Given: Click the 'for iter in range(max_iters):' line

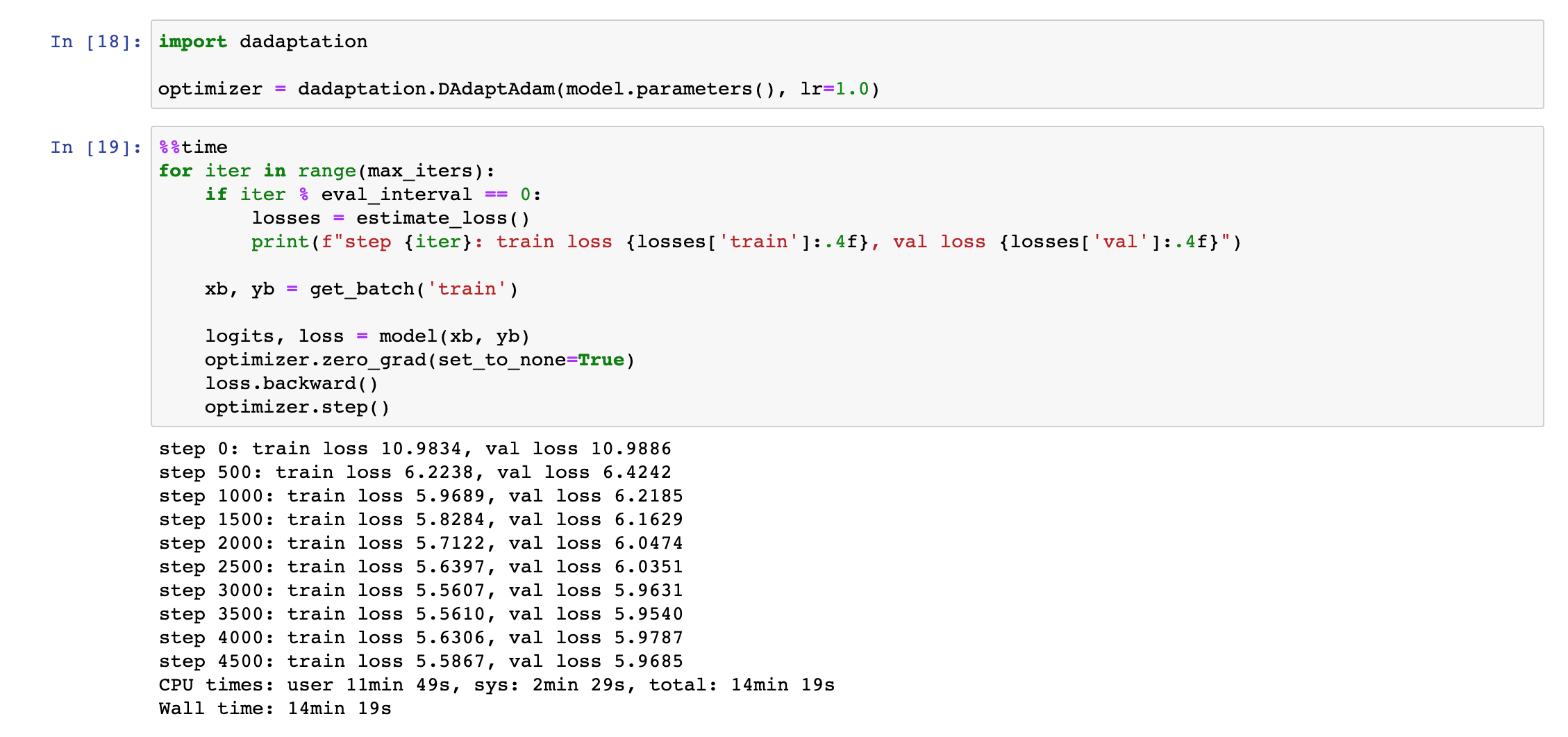Looking at the screenshot, I should click(327, 171).
